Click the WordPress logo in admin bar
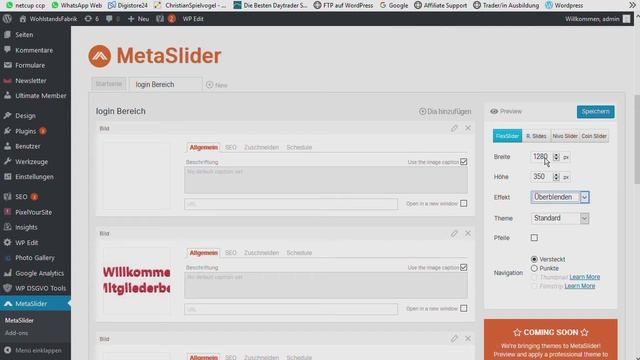 pyautogui.click(x=7, y=19)
